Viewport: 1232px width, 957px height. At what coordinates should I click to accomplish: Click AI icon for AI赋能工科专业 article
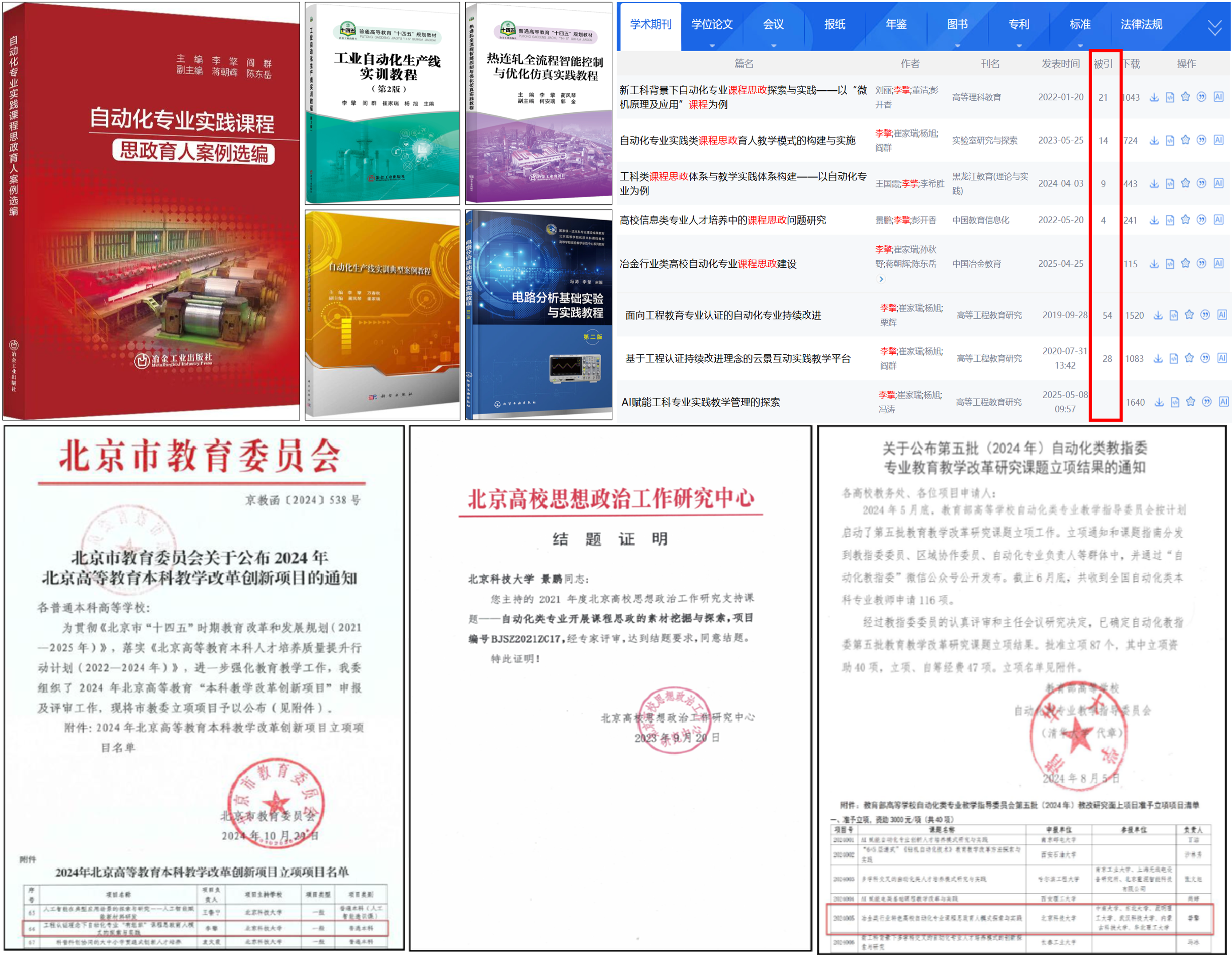1224,402
